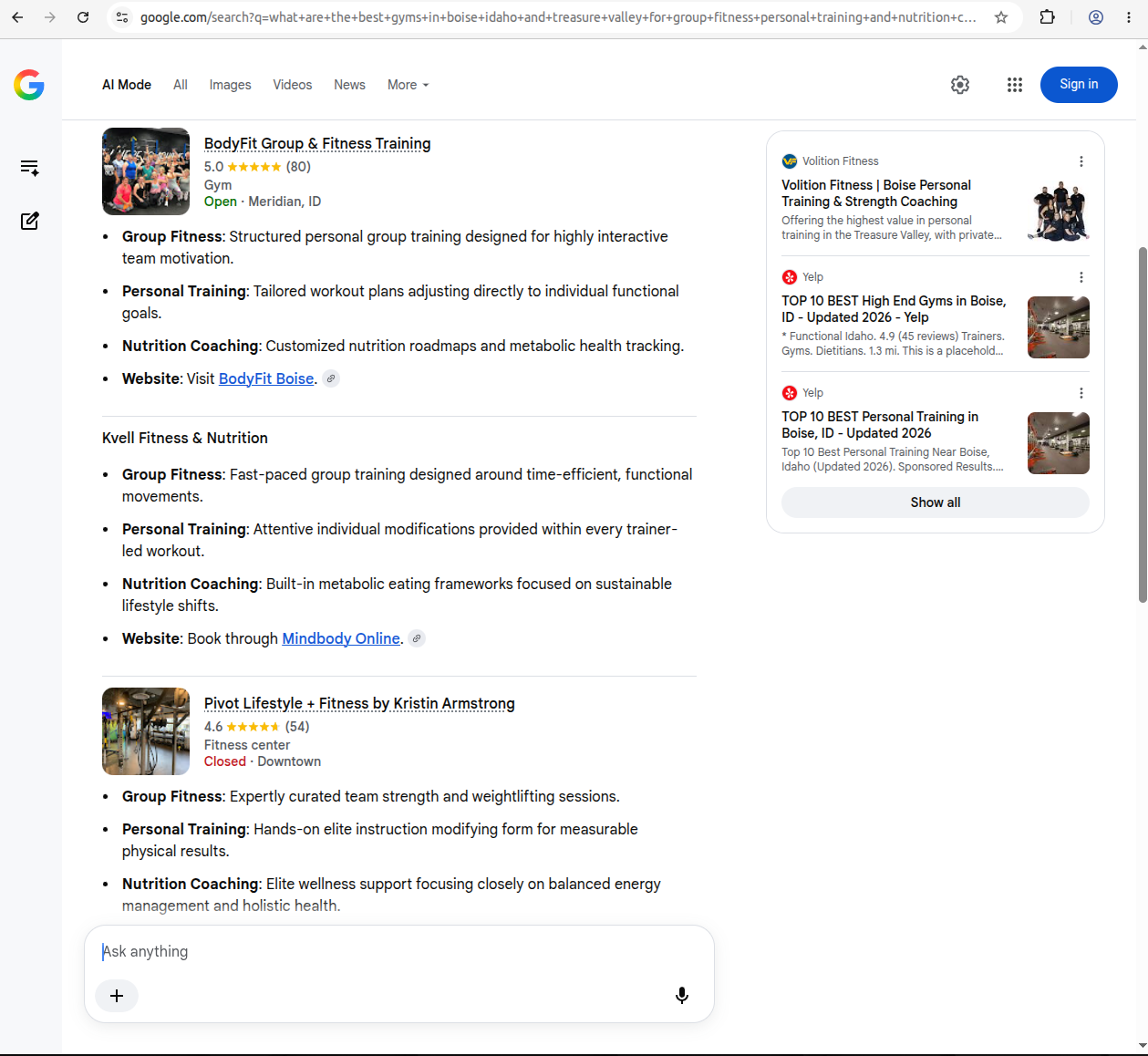Click the Kvell Fitness & Nutrition heading
1148x1056 pixels.
185,438
